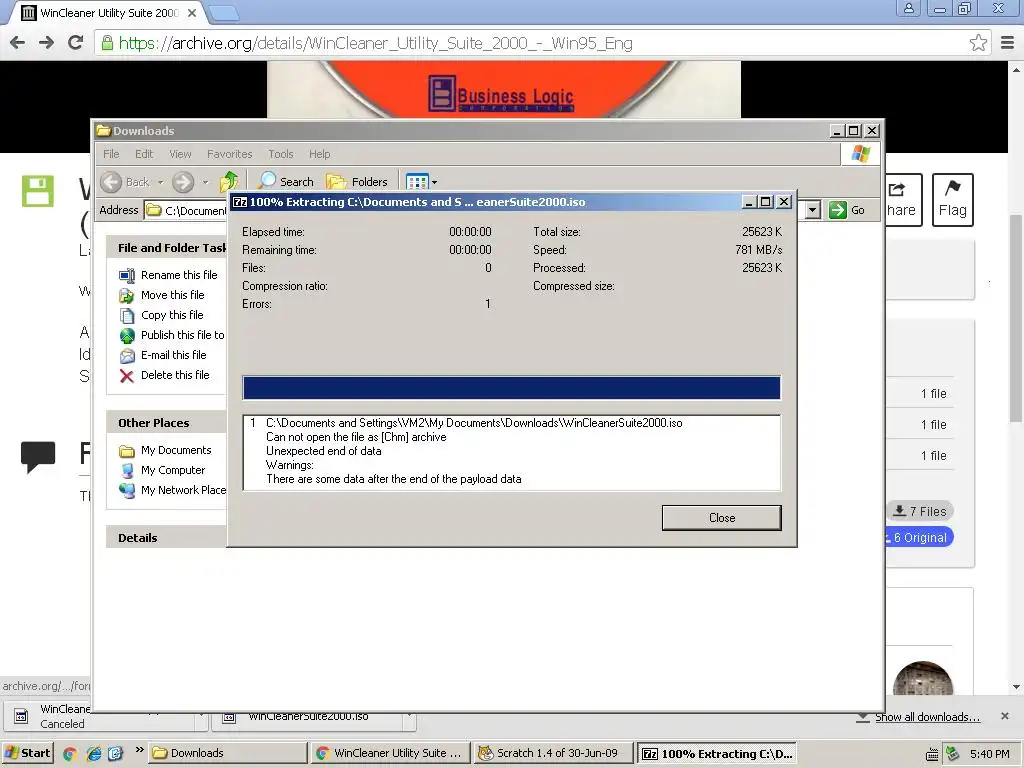1024x768 pixels.
Task: Open the View menu in Downloads window
Action: (180, 154)
